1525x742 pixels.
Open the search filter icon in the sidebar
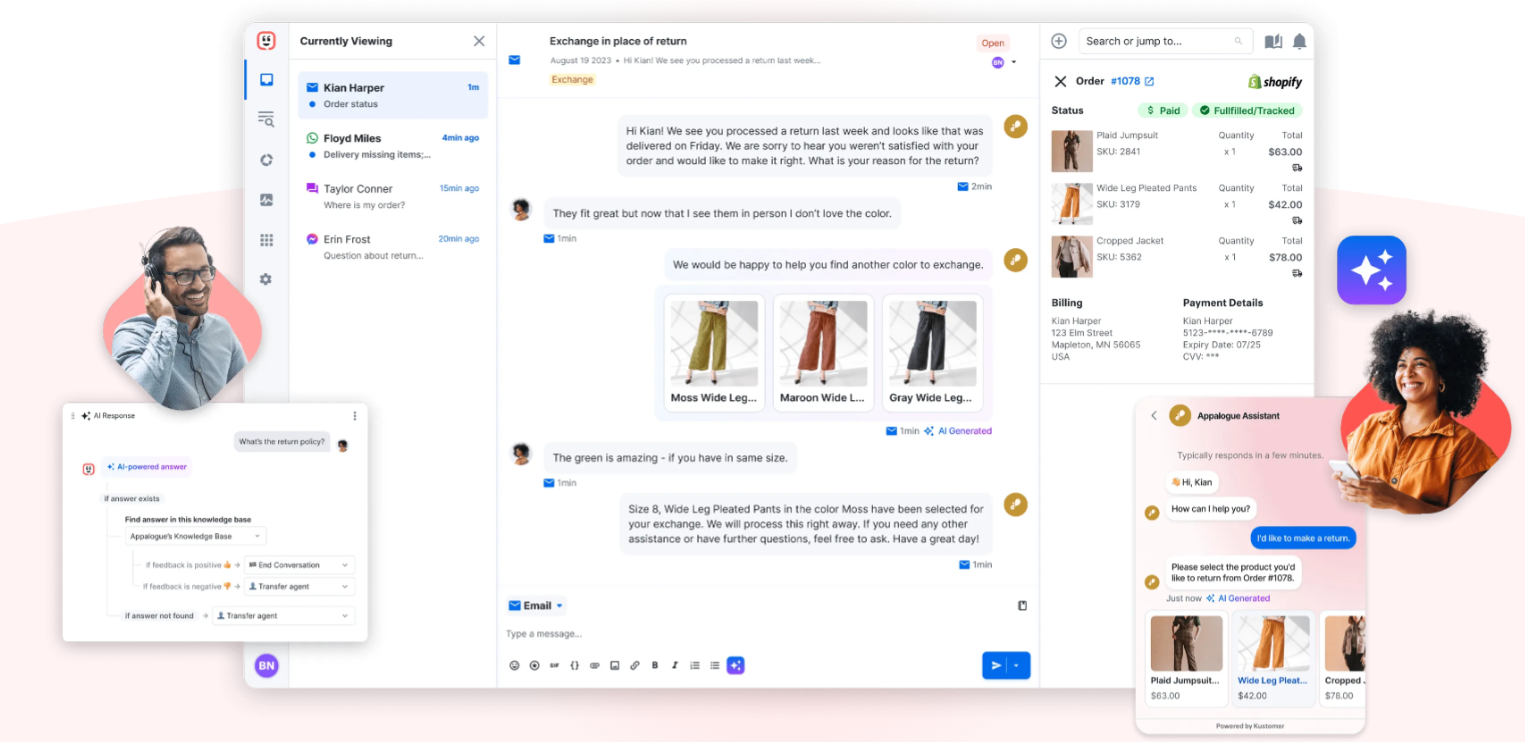click(266, 119)
